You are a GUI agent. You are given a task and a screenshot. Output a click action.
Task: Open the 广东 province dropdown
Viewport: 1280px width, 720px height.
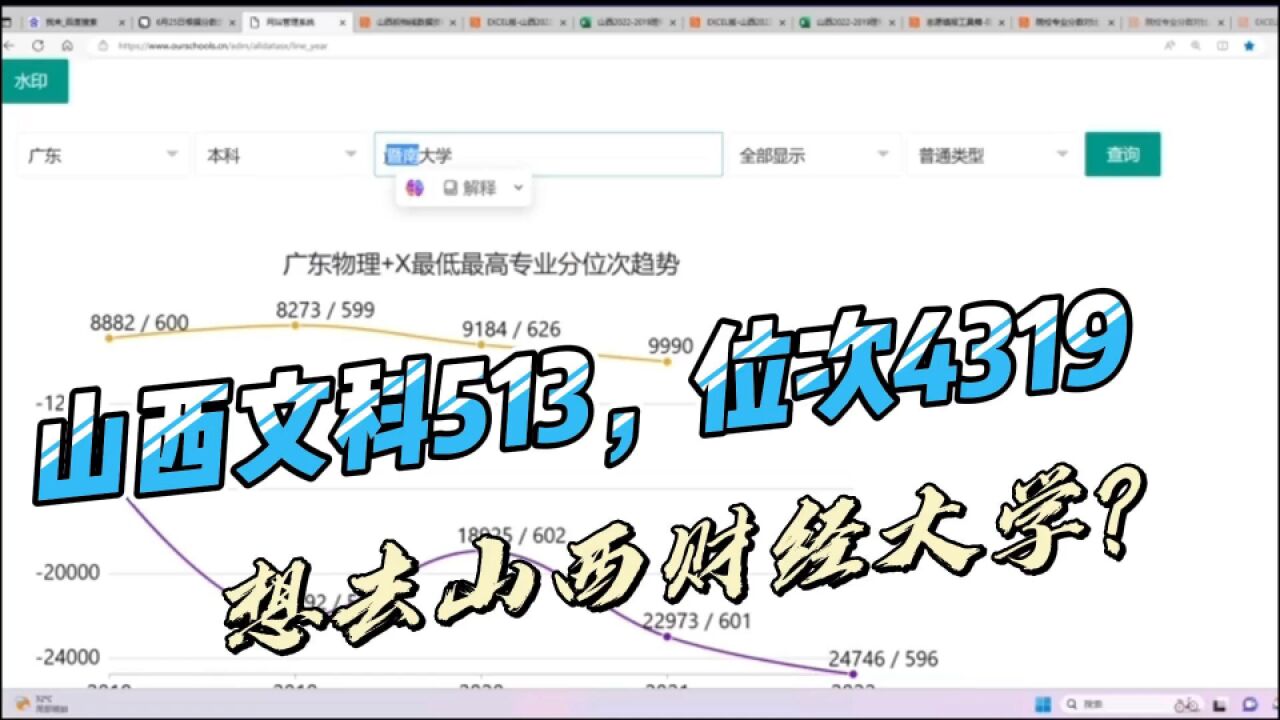[103, 155]
